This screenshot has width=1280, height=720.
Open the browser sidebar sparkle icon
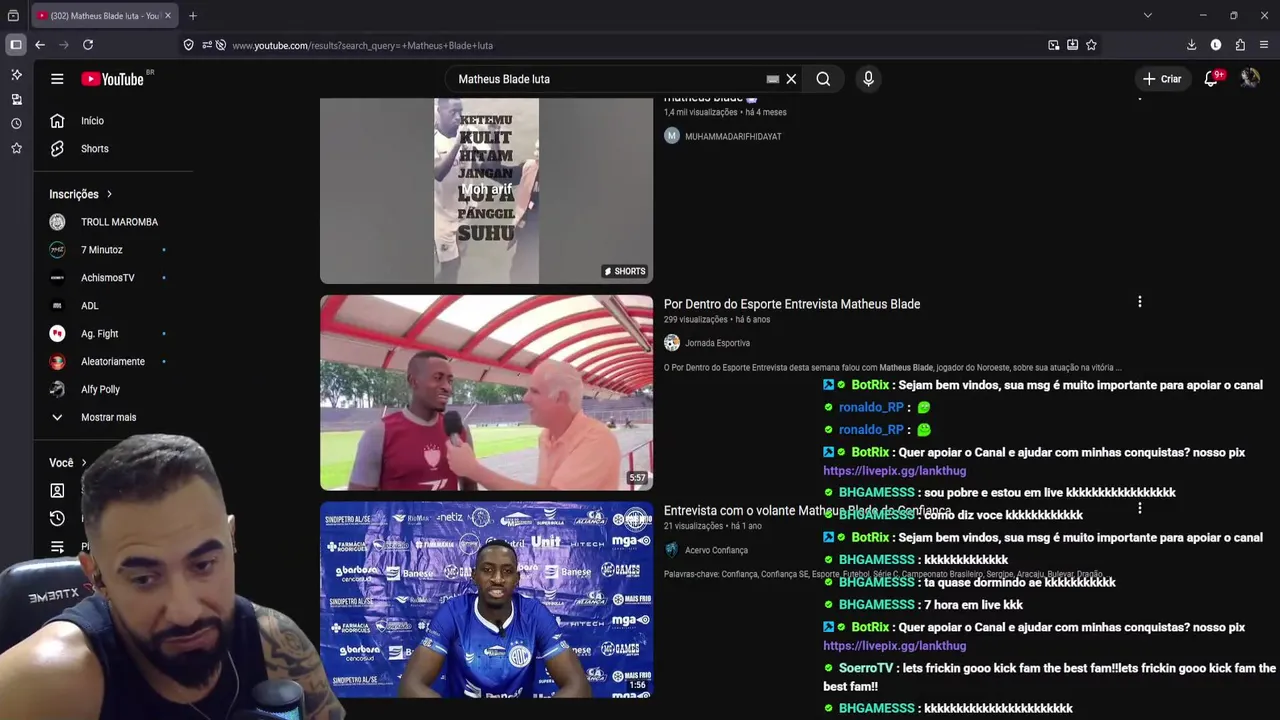16,75
